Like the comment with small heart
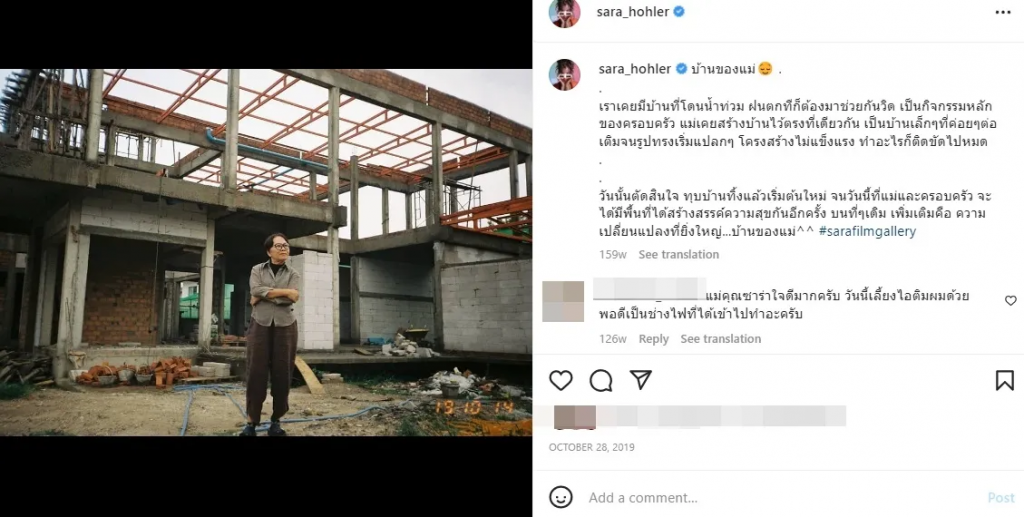 [1010, 300]
